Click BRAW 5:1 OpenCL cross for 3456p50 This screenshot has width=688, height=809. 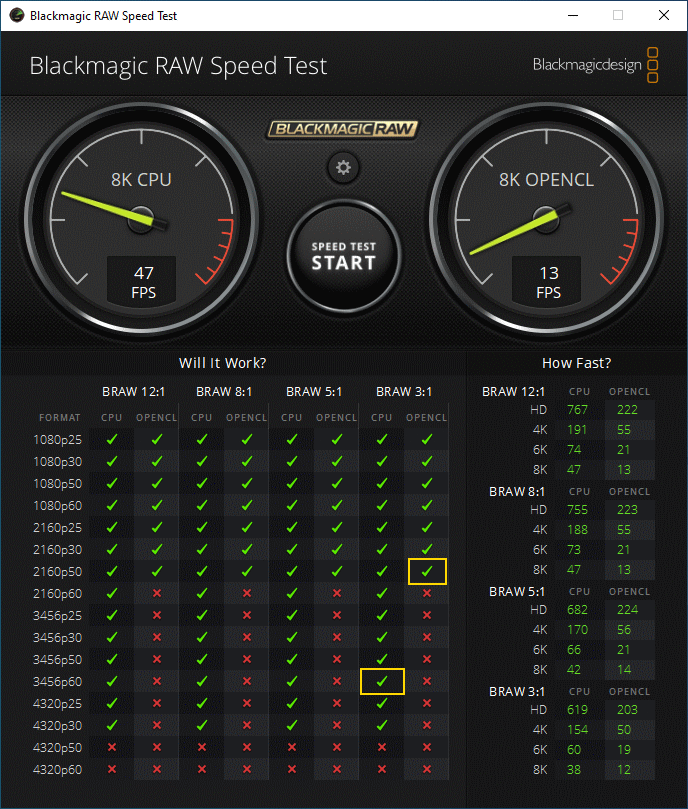[337, 659]
